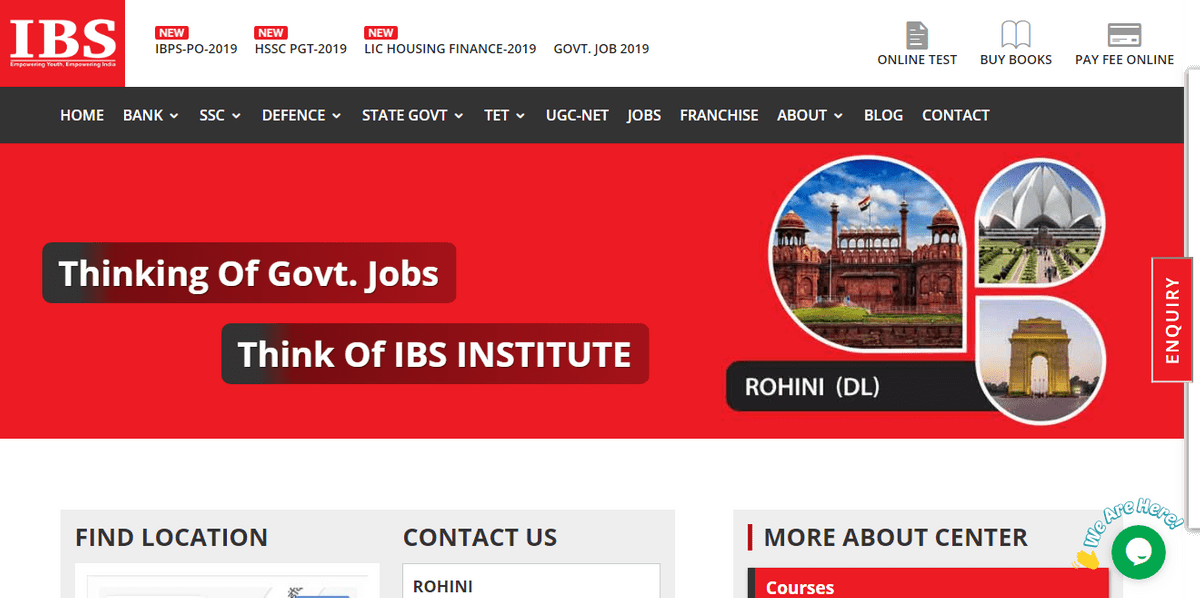Image resolution: width=1200 pixels, height=598 pixels.
Task: Click the PAY FEE ONLINE text link
Action: click(1125, 60)
